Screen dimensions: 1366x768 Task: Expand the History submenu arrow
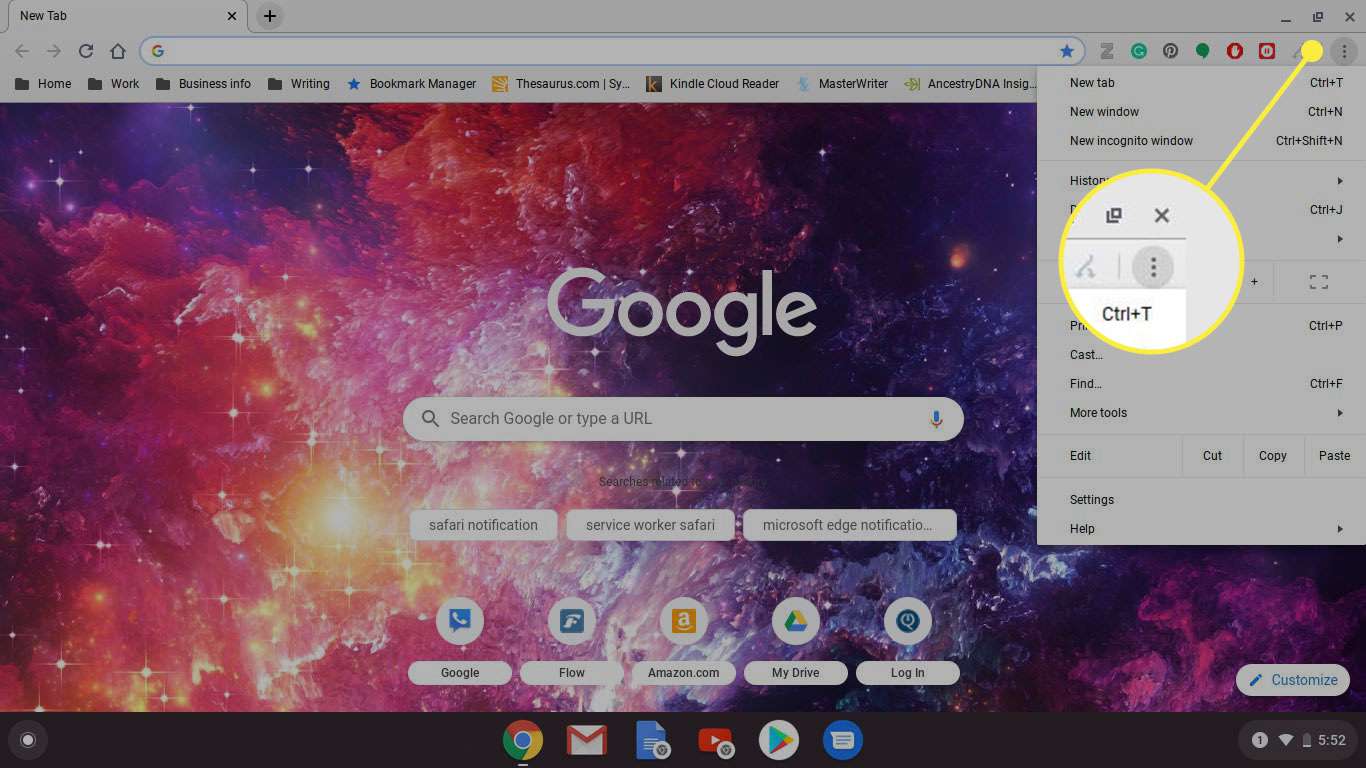click(x=1340, y=181)
